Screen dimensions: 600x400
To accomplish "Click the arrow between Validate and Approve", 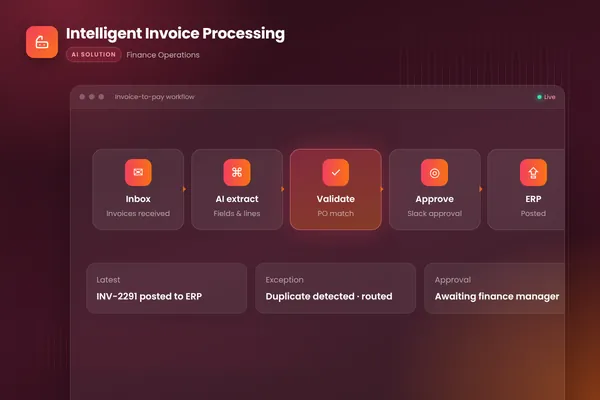I will point(382,189).
